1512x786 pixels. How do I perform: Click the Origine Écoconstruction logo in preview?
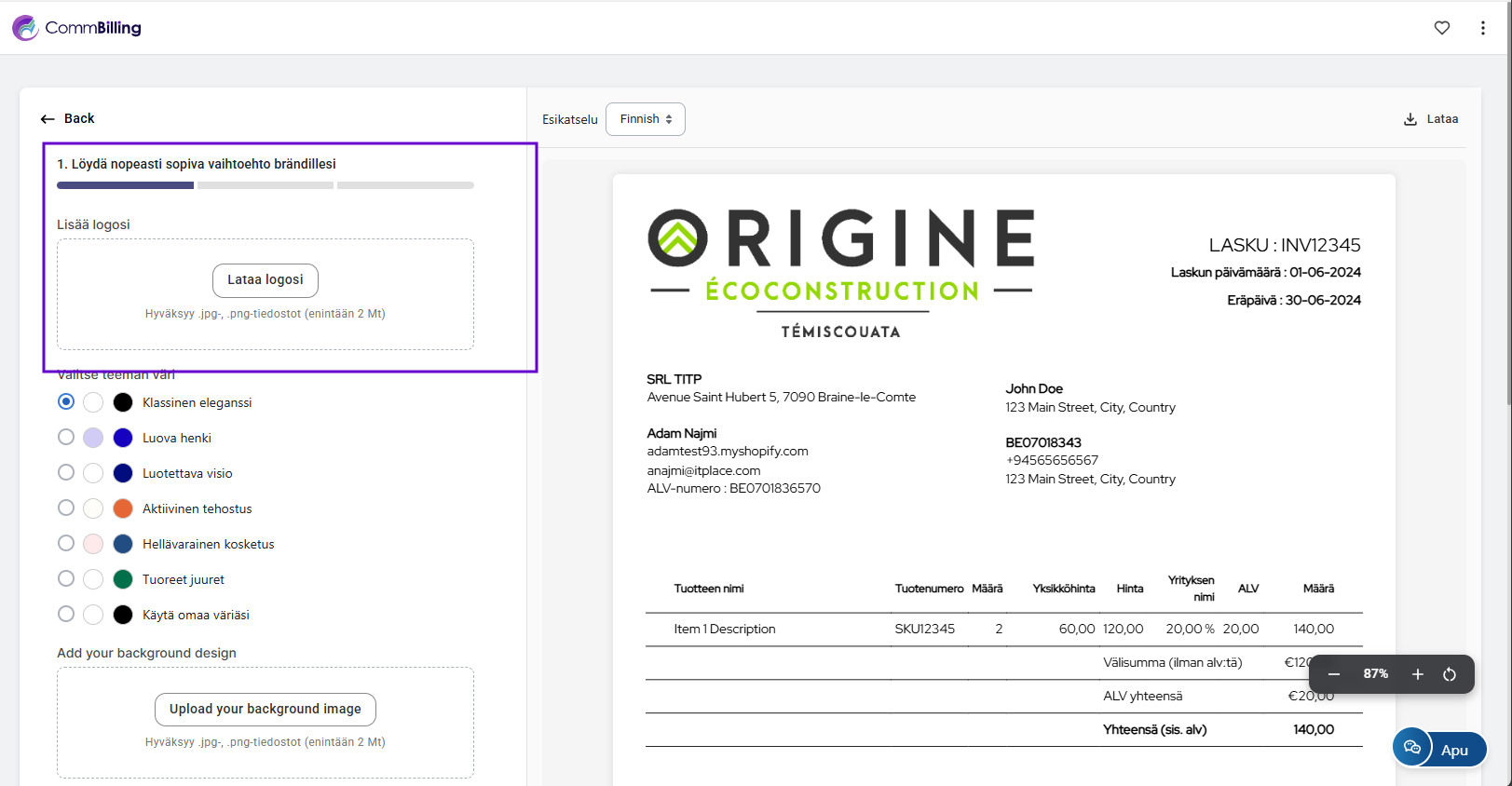pos(840,272)
